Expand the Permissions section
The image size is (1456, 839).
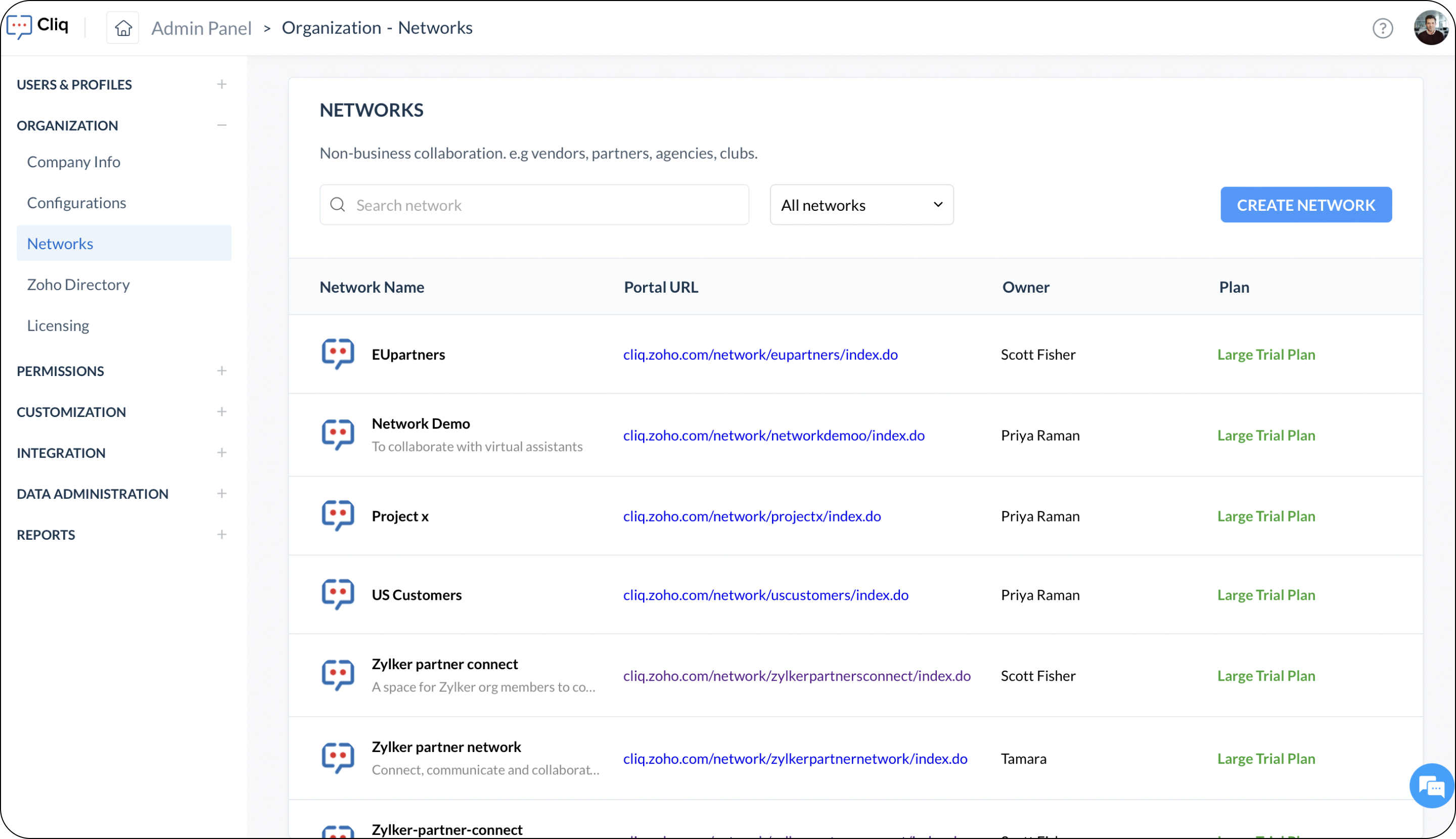pos(222,370)
